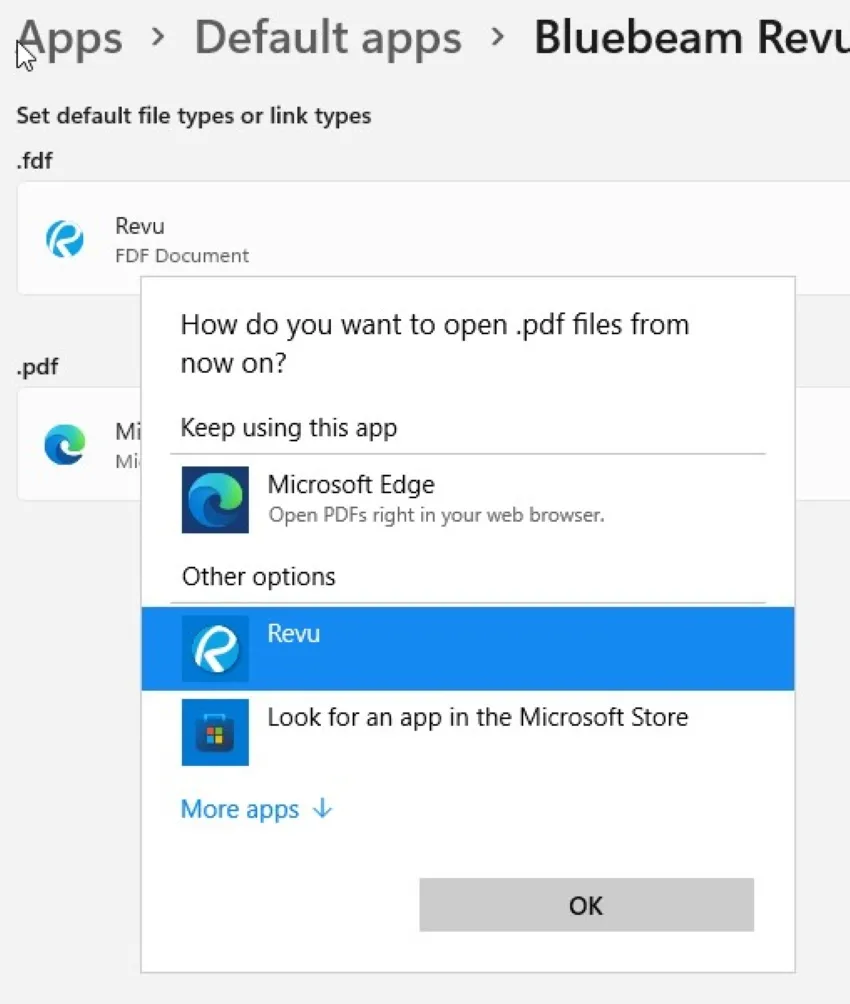Select the highlighted Revu option label
The image size is (850, 1004).
tap(294, 633)
